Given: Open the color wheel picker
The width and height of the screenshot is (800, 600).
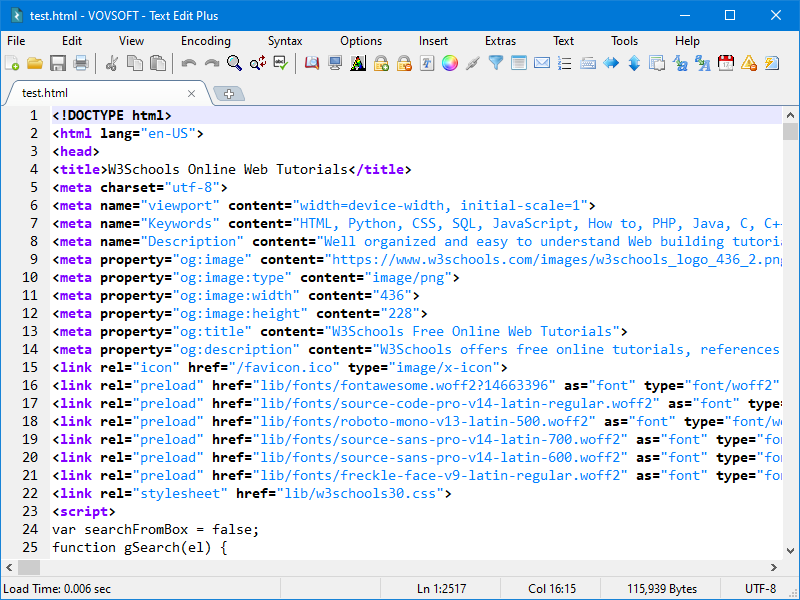Looking at the screenshot, I should (449, 63).
